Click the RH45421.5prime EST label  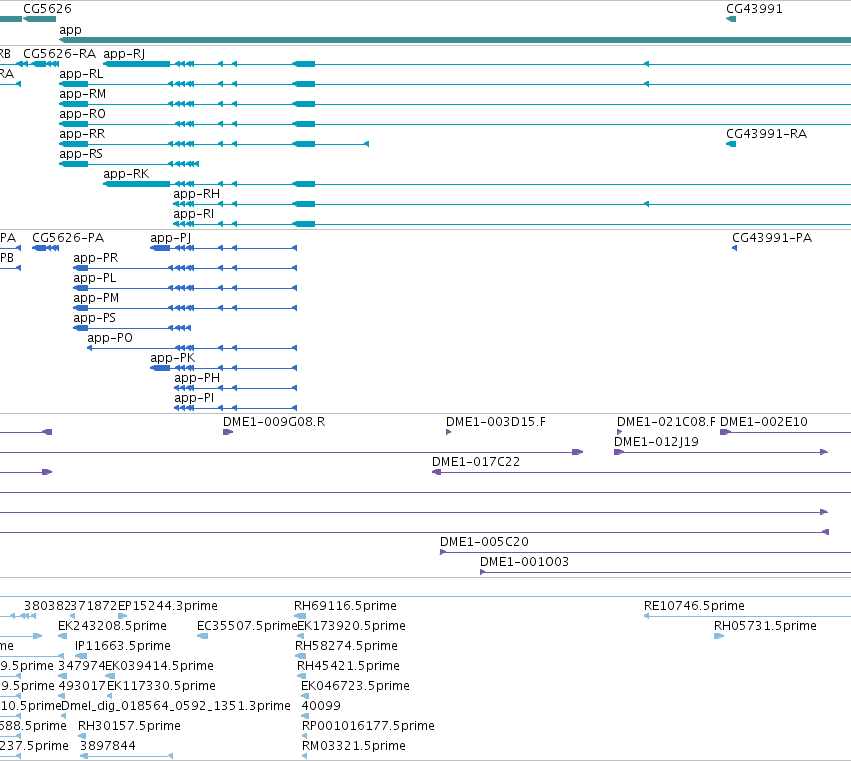348,666
